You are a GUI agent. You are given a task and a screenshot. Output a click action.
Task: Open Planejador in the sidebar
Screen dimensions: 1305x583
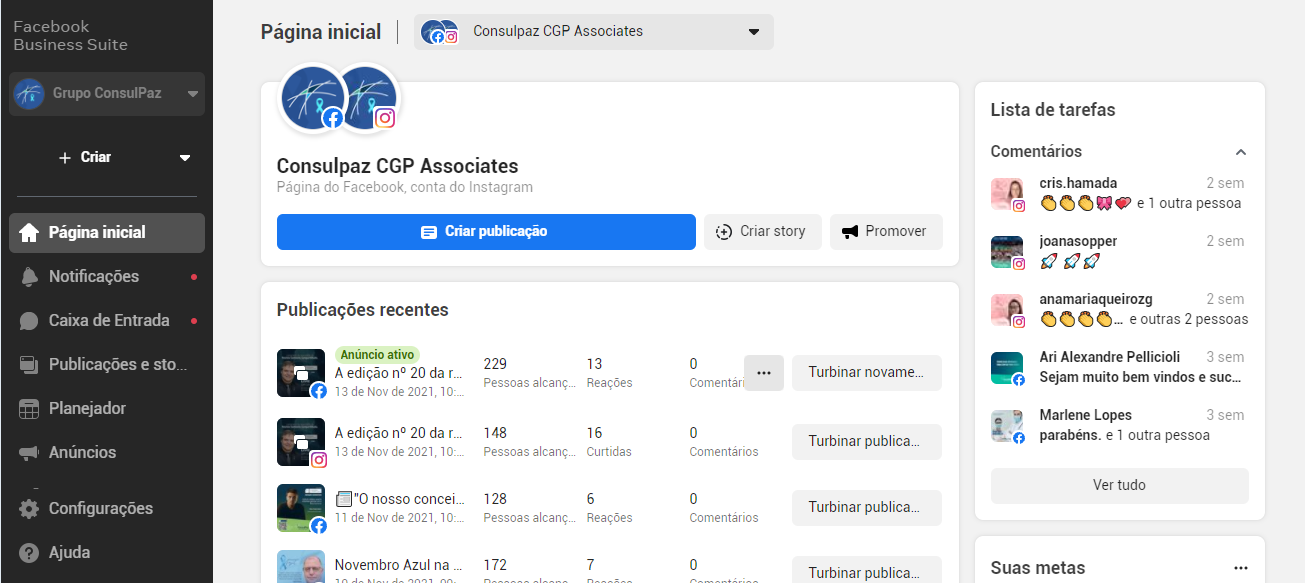tap(107, 408)
